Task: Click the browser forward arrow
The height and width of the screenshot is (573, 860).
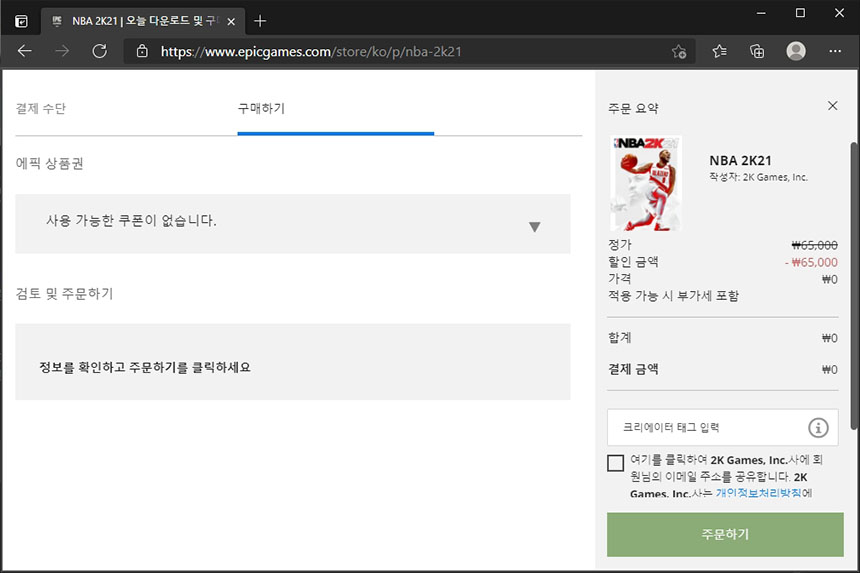Action: tap(62, 51)
